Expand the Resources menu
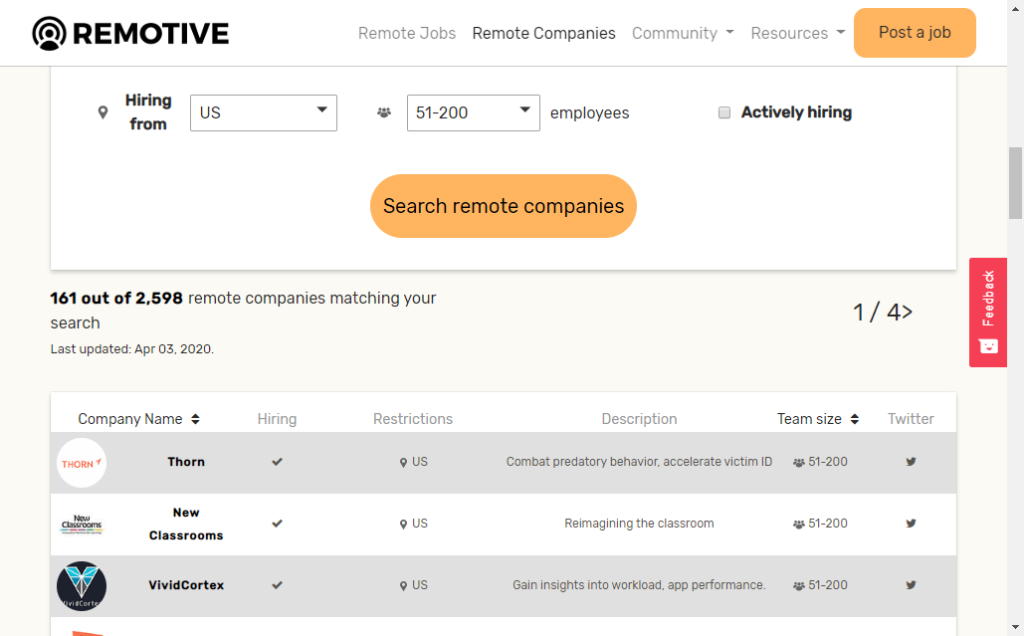This screenshot has width=1024, height=636. 797,33
